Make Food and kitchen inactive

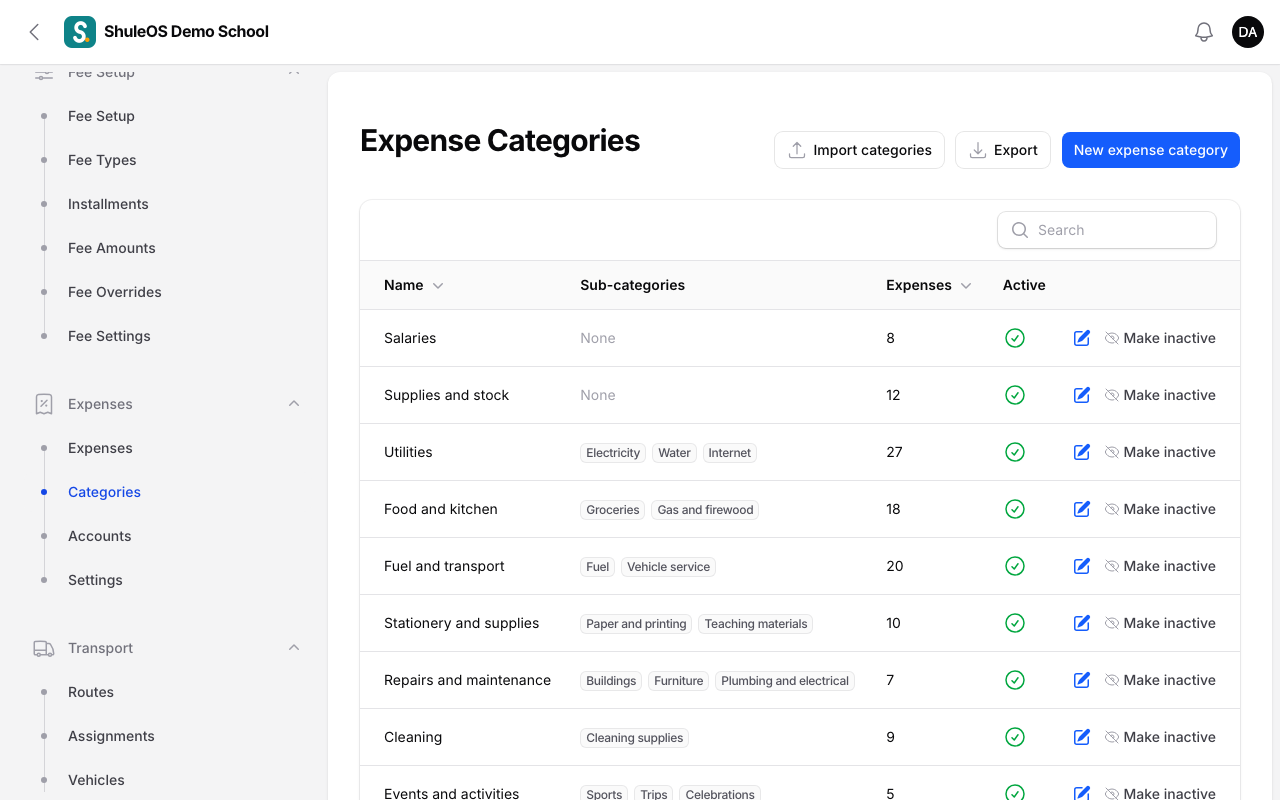(1160, 509)
